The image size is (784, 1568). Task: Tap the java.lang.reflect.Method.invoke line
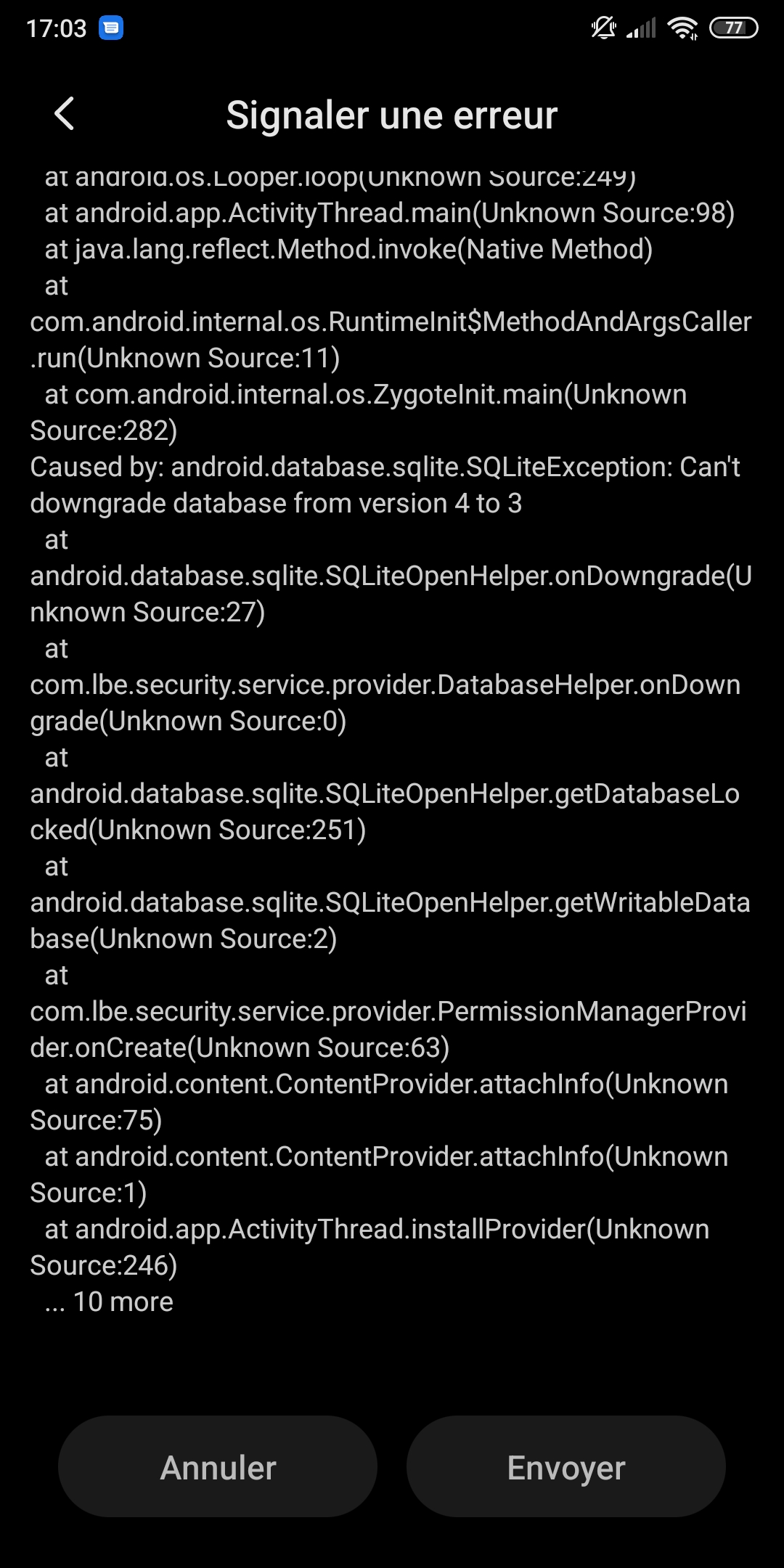pos(348,249)
